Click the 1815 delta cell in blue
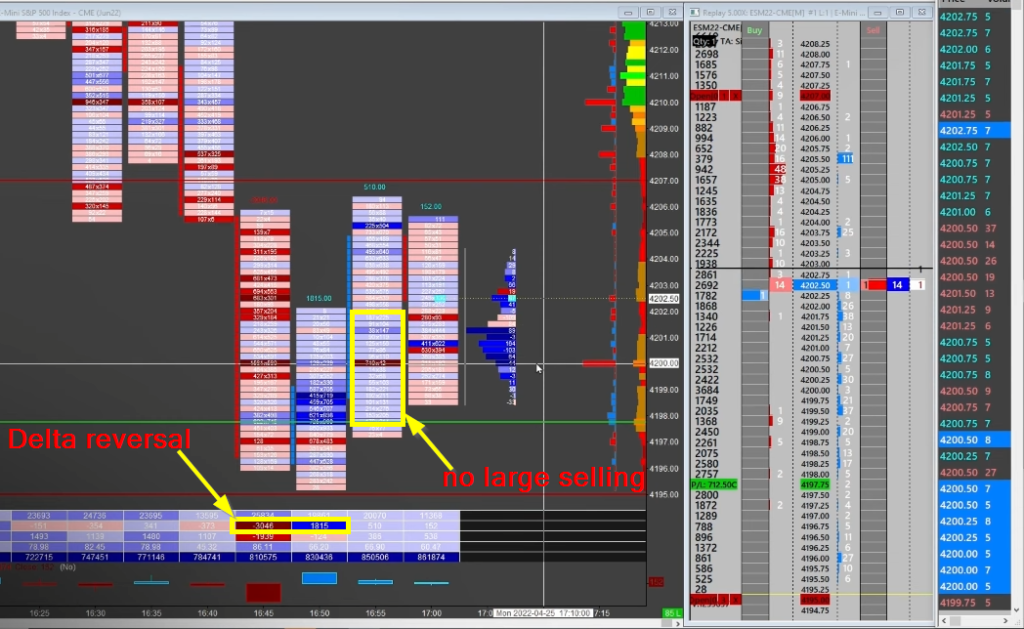 pyautogui.click(x=318, y=524)
